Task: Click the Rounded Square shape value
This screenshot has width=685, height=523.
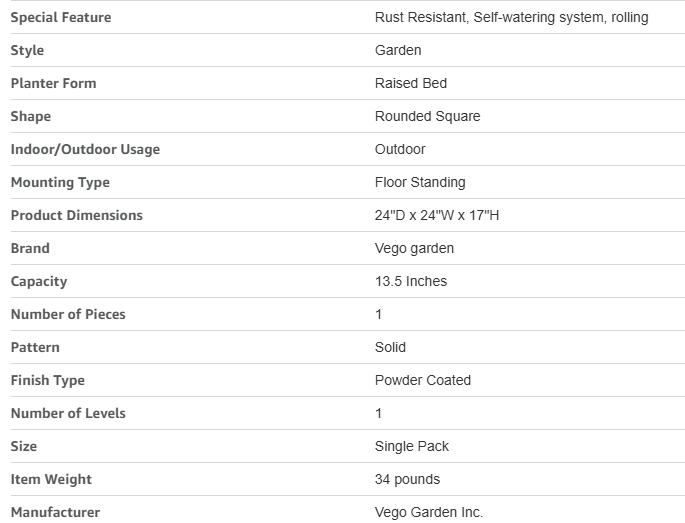Action: (427, 116)
